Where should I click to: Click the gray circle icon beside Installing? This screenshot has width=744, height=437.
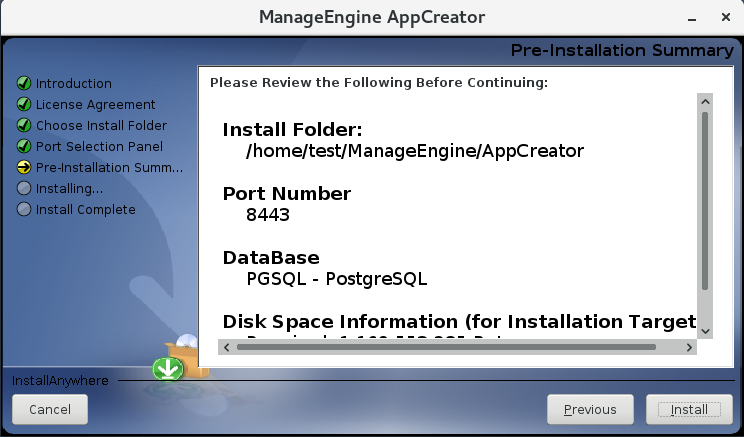[x=24, y=188]
